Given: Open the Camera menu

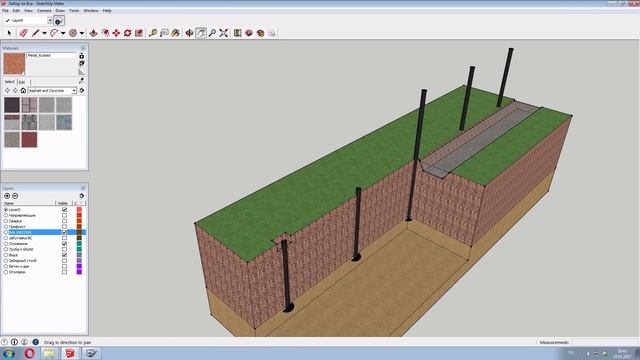Looking at the screenshot, I should coord(44,11).
